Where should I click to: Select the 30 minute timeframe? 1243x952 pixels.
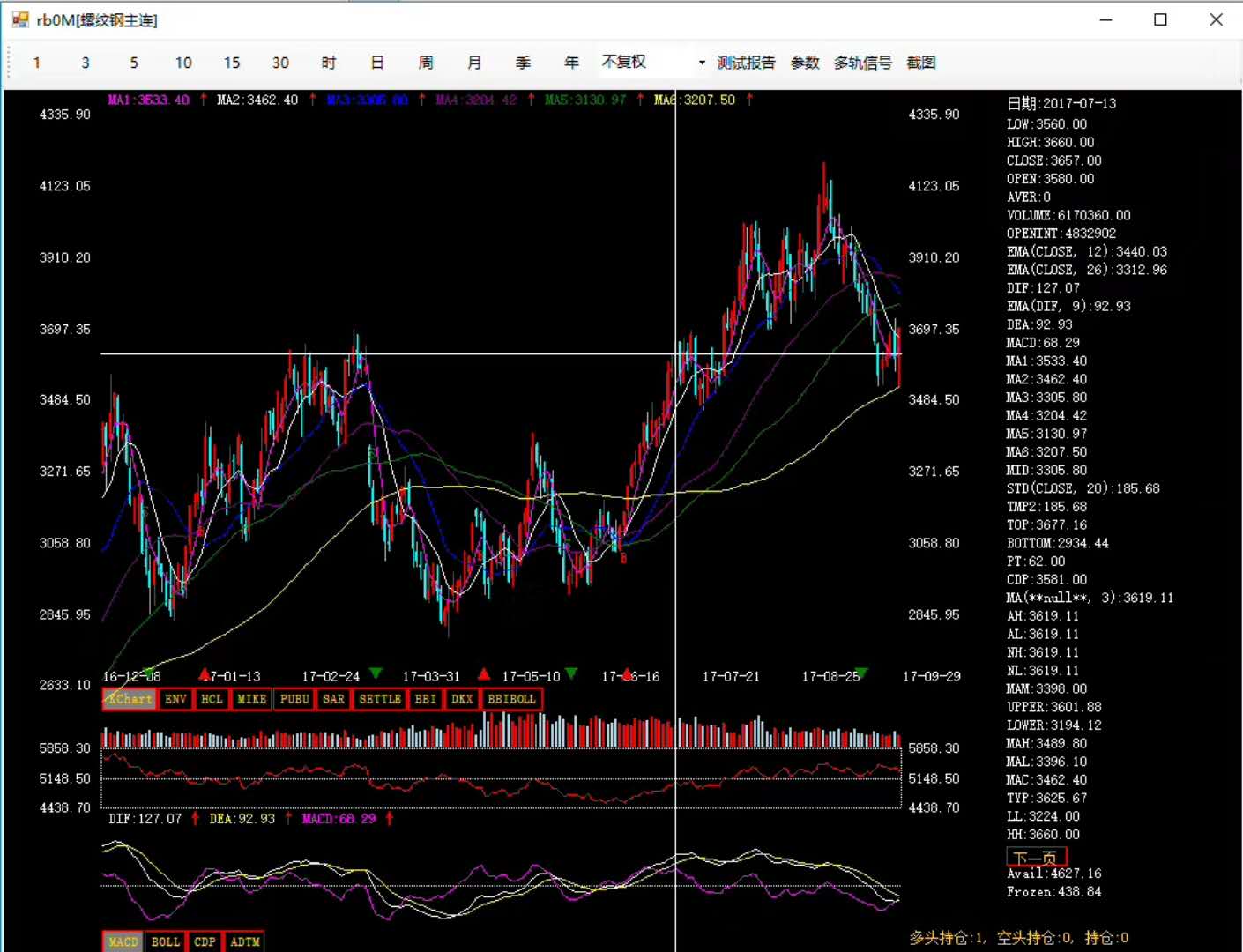(x=280, y=63)
